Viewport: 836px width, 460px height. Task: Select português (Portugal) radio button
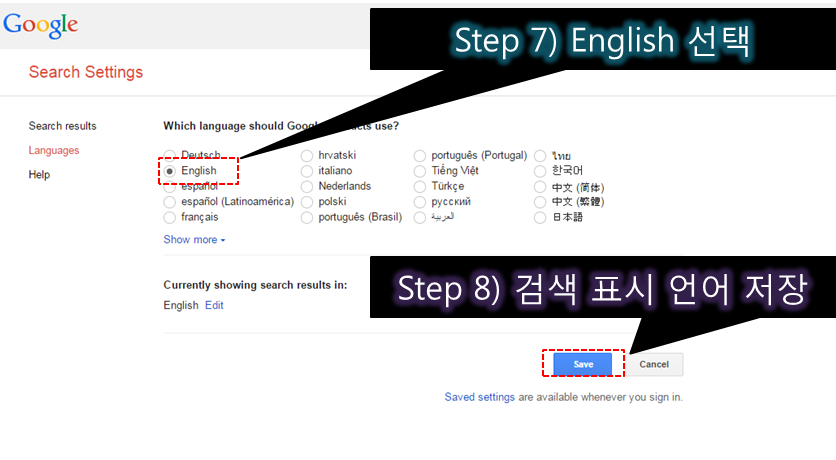click(420, 156)
